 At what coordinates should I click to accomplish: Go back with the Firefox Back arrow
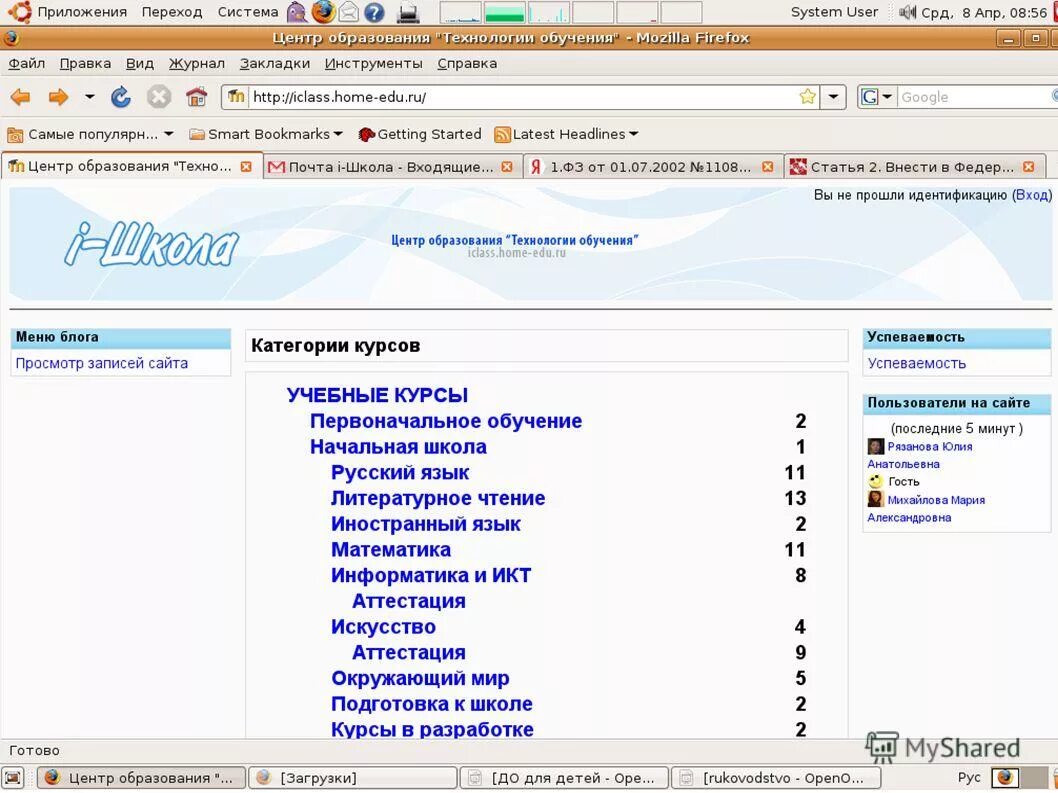pos(20,97)
